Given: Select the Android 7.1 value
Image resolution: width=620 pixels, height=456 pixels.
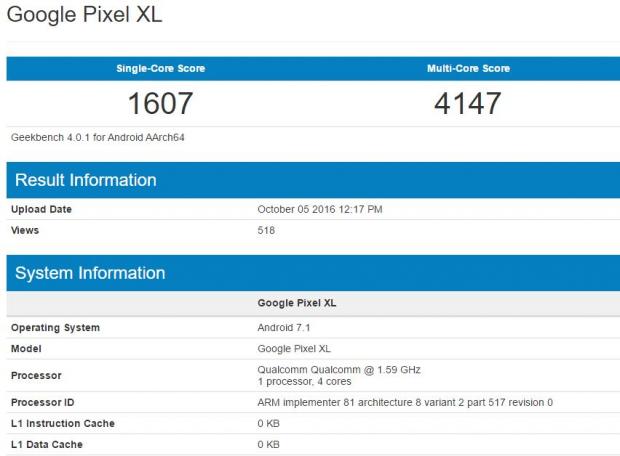Looking at the screenshot, I should click(286, 328).
